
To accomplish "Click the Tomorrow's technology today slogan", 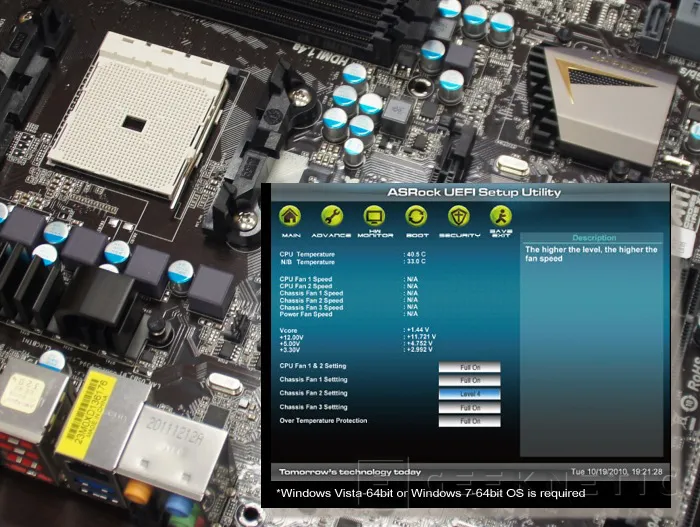I will tap(350, 472).
